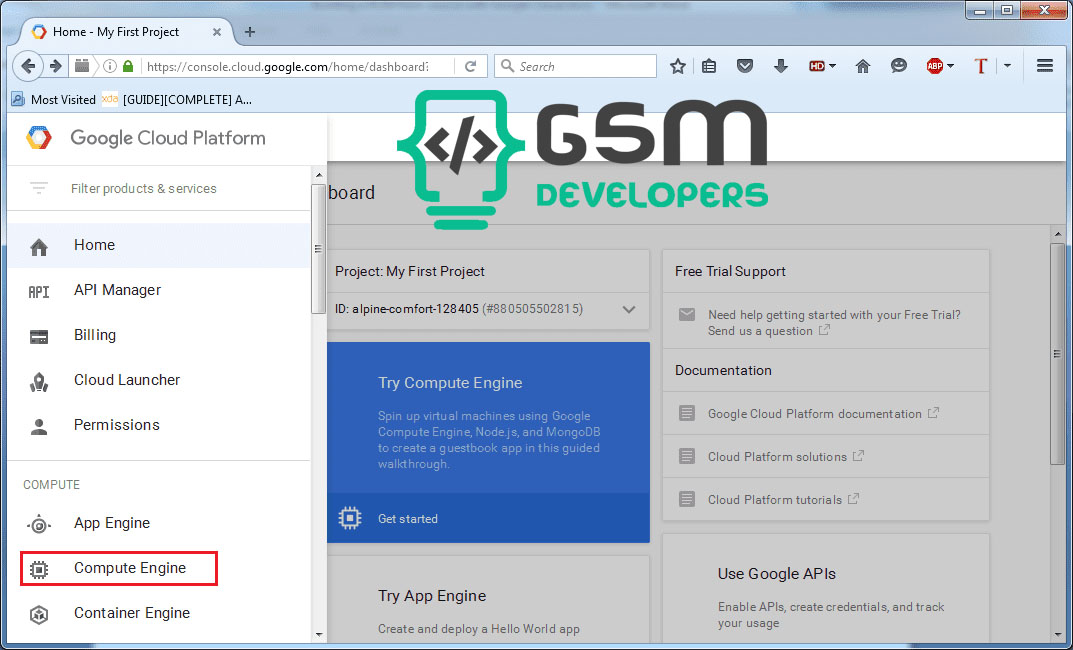
Task: Click the Compute Engine chip icon on Get started
Action: [x=350, y=518]
